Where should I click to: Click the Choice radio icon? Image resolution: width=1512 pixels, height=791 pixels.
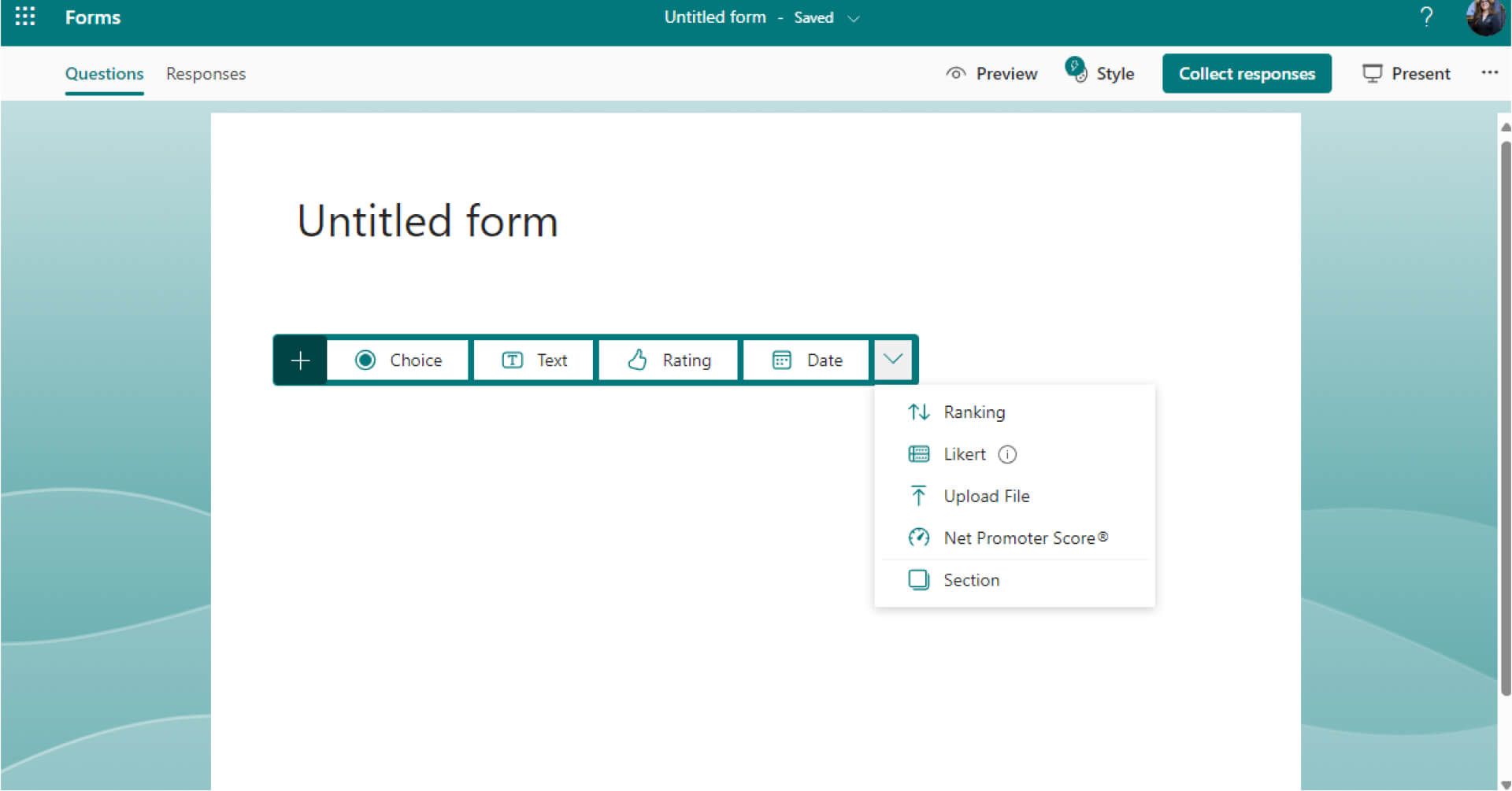coord(365,360)
